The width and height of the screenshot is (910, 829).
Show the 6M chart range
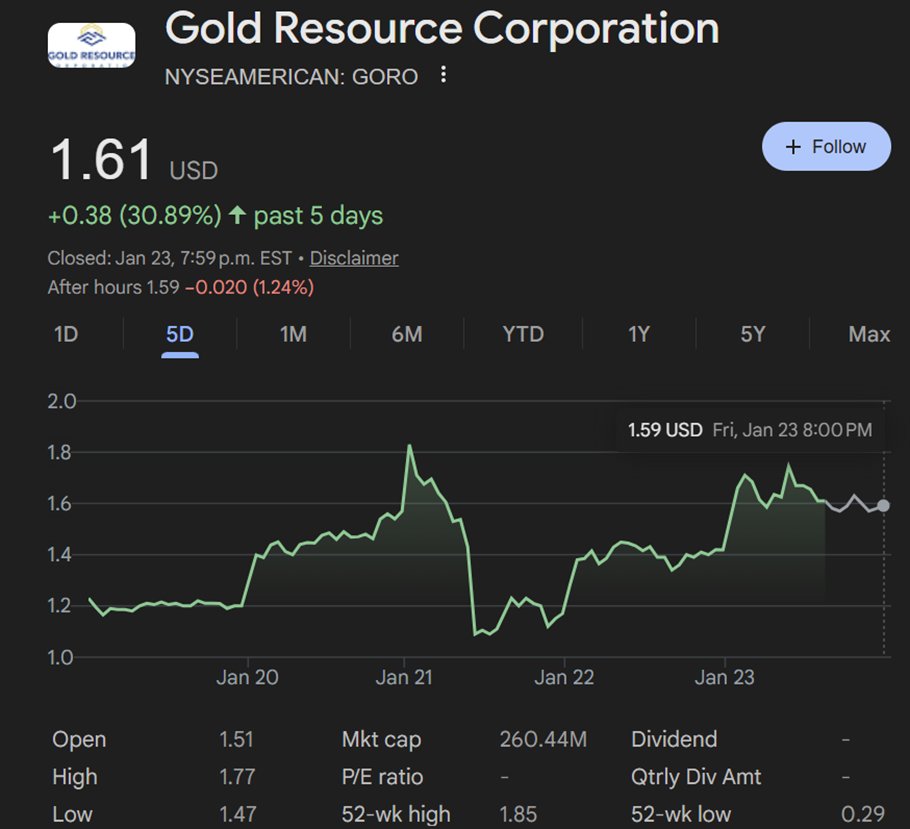(x=407, y=334)
